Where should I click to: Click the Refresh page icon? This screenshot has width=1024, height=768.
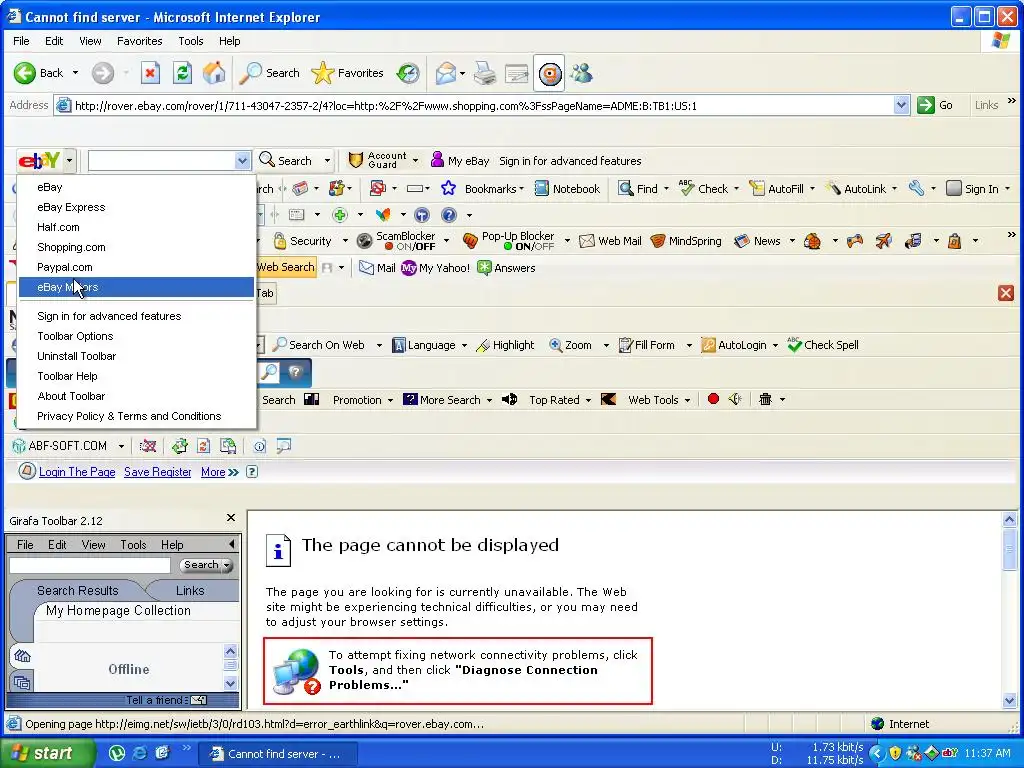point(182,73)
